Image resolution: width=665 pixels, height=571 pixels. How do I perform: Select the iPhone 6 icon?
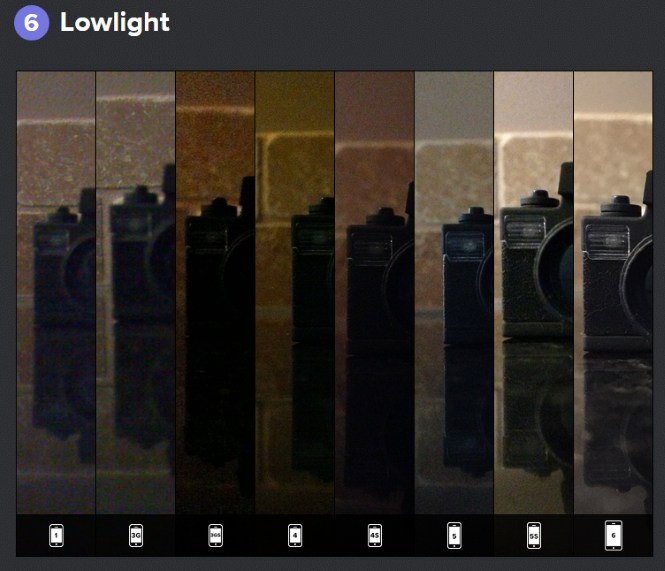tap(614, 535)
